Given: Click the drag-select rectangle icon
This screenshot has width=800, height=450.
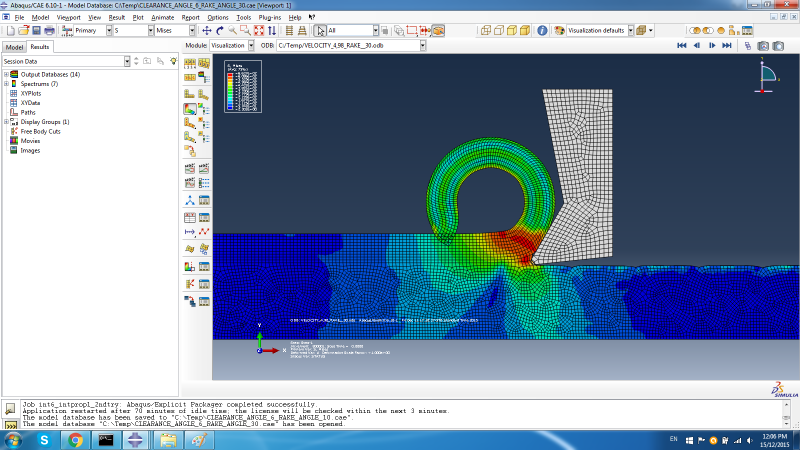Looking at the screenshot, I should point(412,31).
